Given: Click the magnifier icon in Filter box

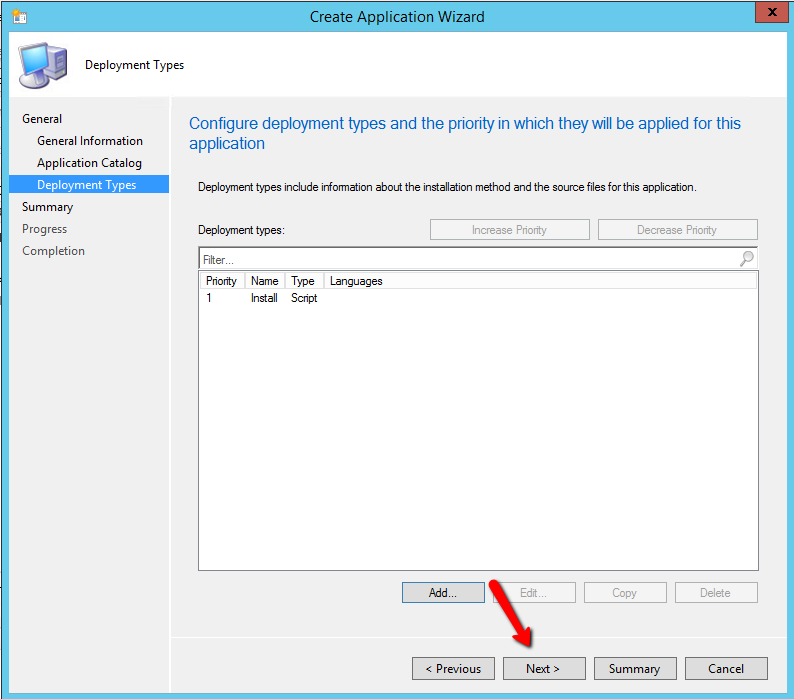Looking at the screenshot, I should coord(746,259).
